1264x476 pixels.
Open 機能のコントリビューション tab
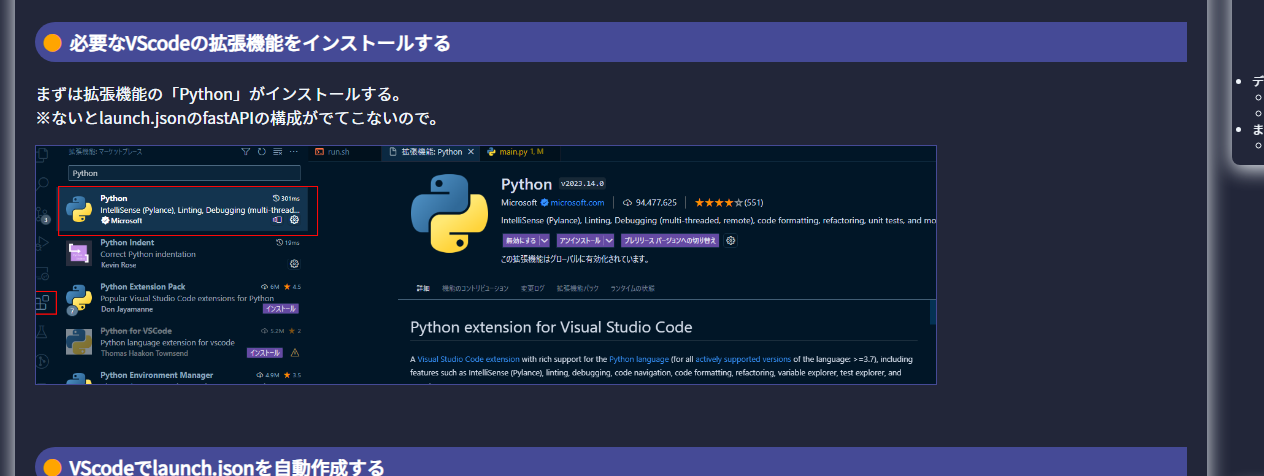click(x=475, y=288)
